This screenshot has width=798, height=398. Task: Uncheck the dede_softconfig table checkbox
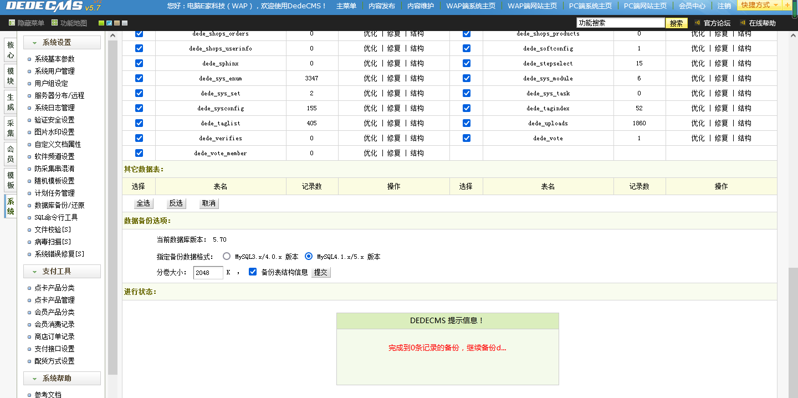click(x=466, y=48)
